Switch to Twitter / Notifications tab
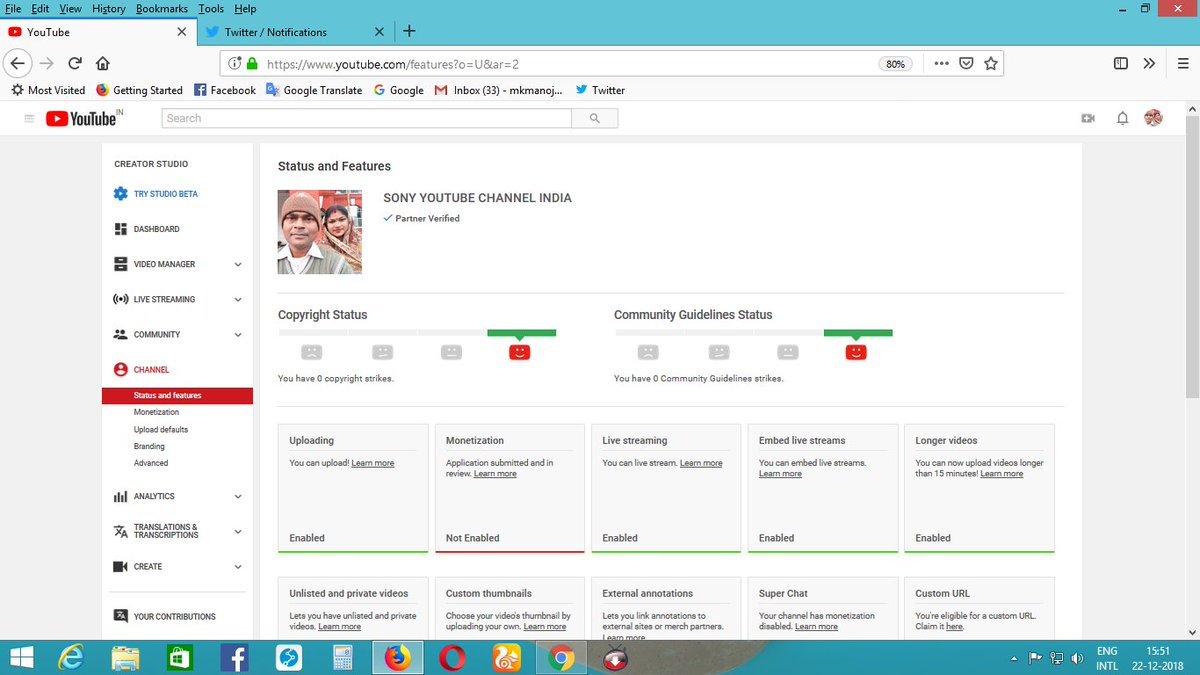 coord(295,32)
